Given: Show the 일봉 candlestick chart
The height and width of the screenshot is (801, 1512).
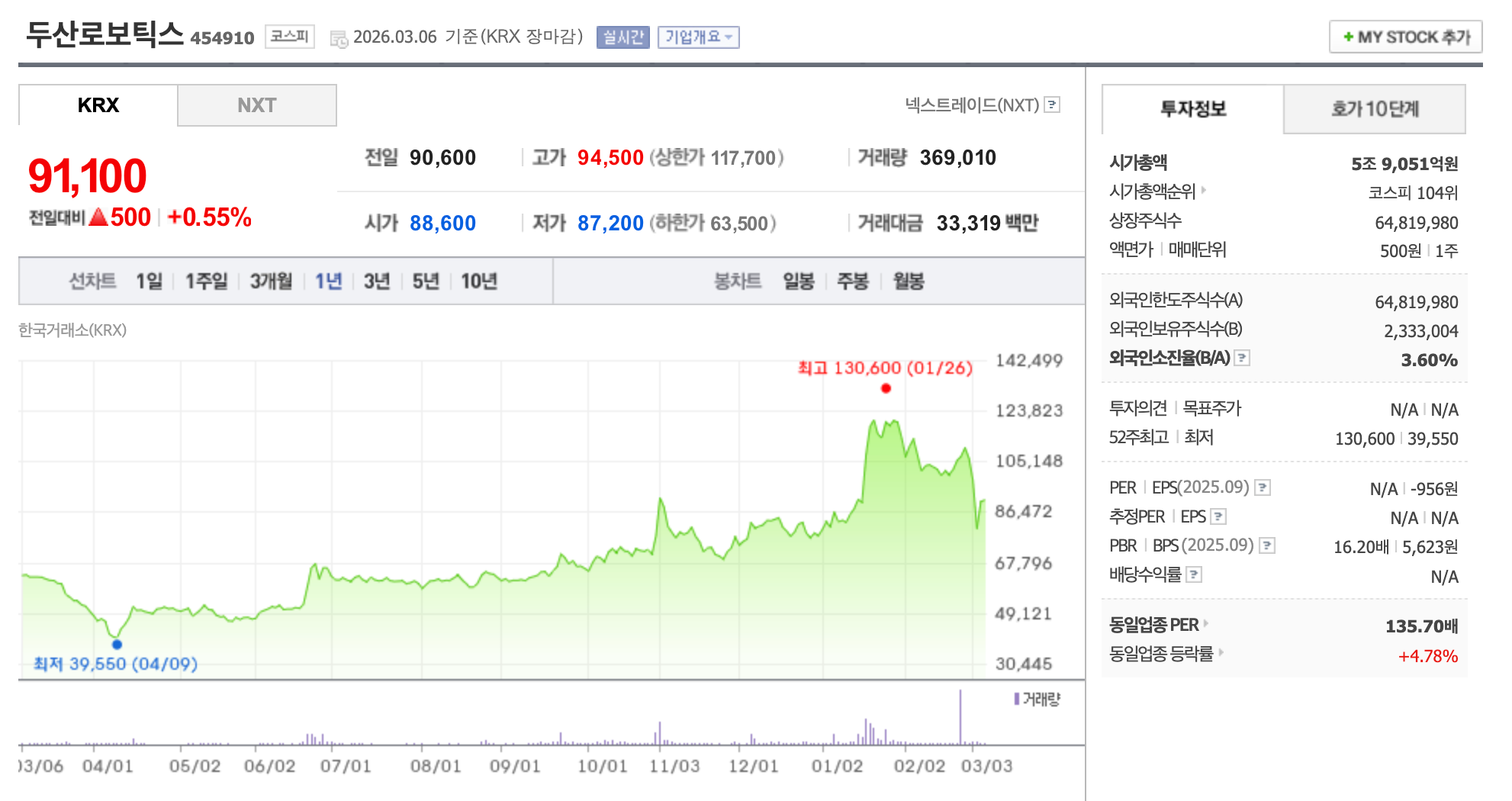Looking at the screenshot, I should [799, 281].
